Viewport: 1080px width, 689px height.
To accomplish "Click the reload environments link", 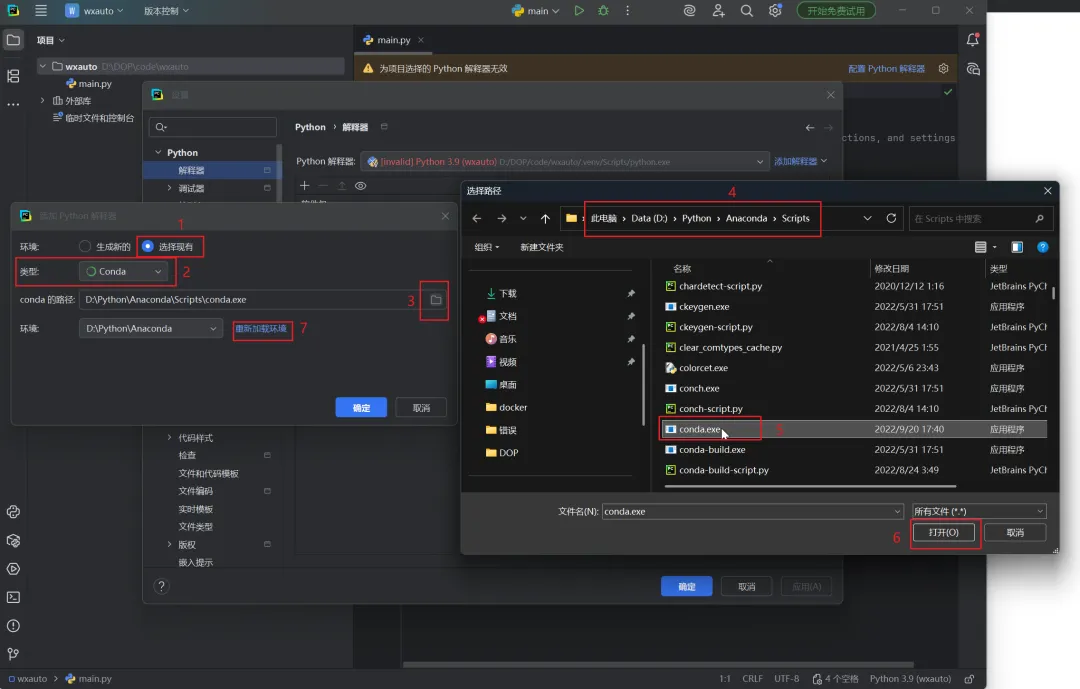I will [261, 329].
